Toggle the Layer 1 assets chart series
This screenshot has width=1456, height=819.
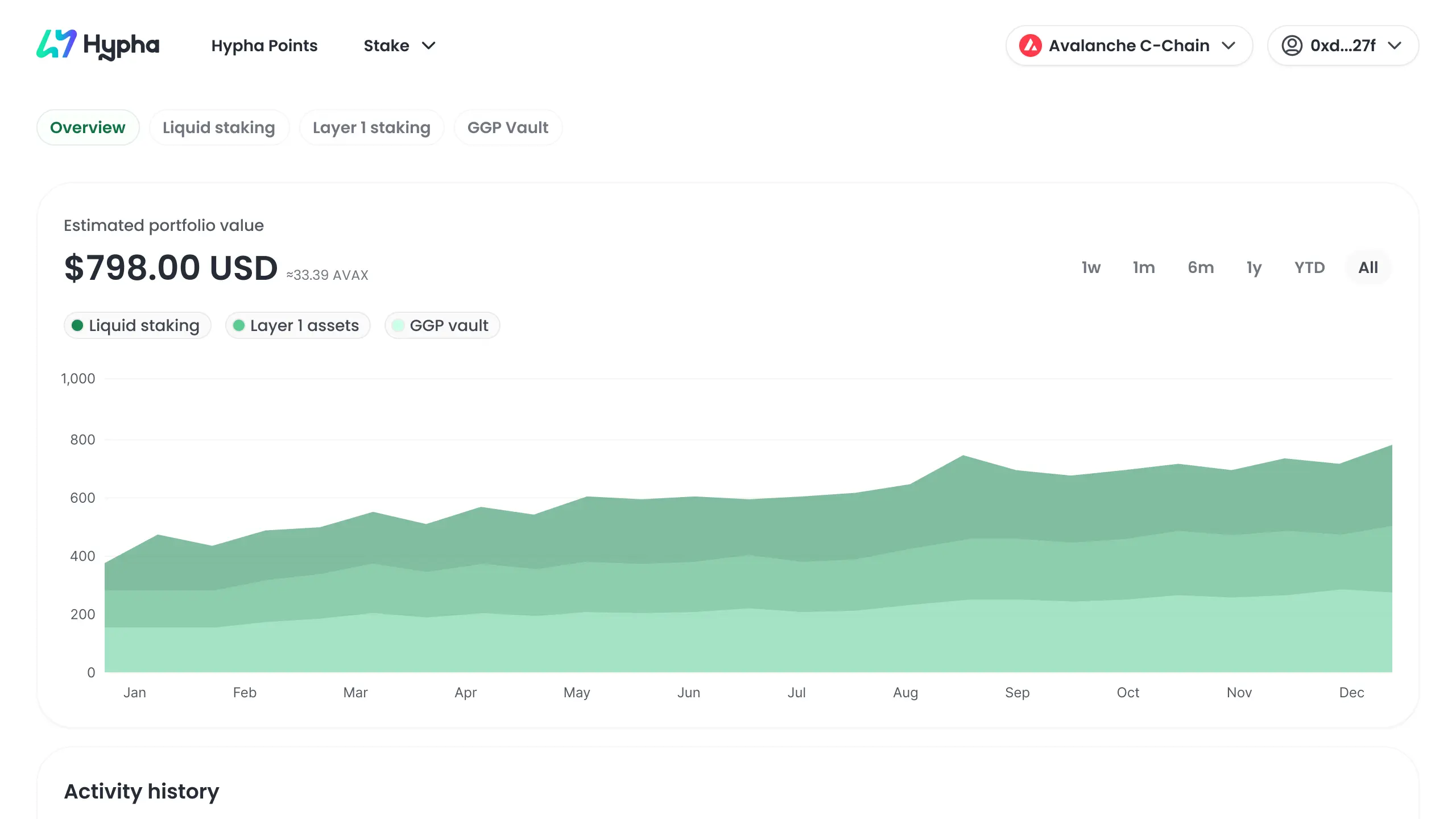tap(297, 325)
